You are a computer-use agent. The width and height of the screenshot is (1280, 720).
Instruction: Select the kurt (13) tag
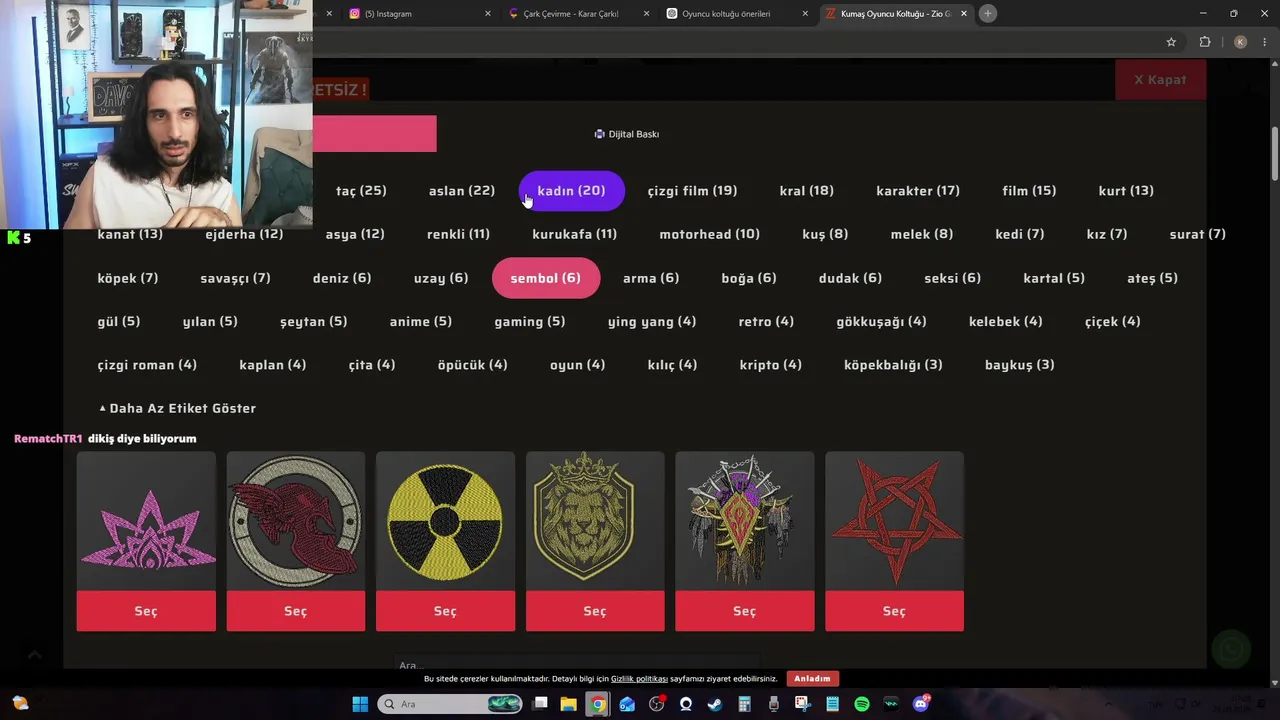1126,191
